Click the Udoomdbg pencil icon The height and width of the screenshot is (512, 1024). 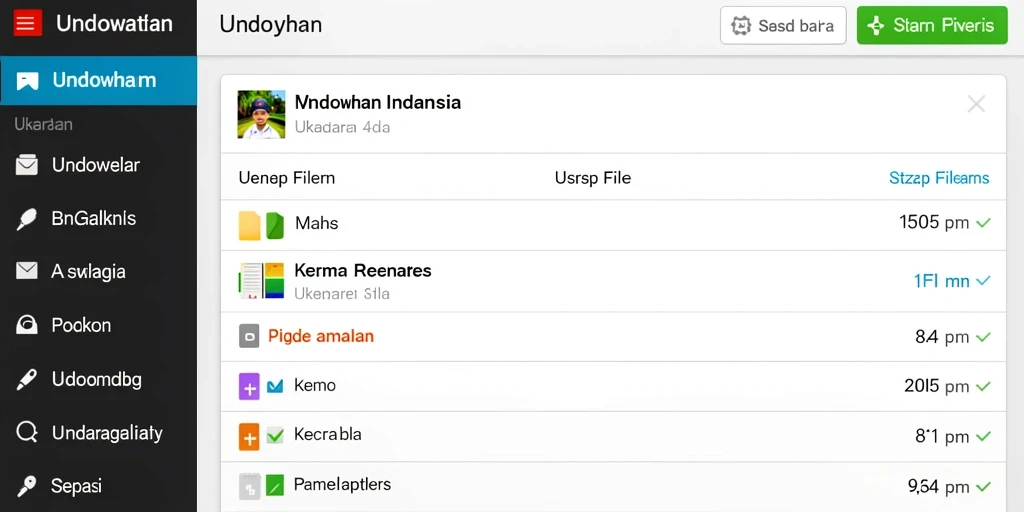(x=27, y=379)
